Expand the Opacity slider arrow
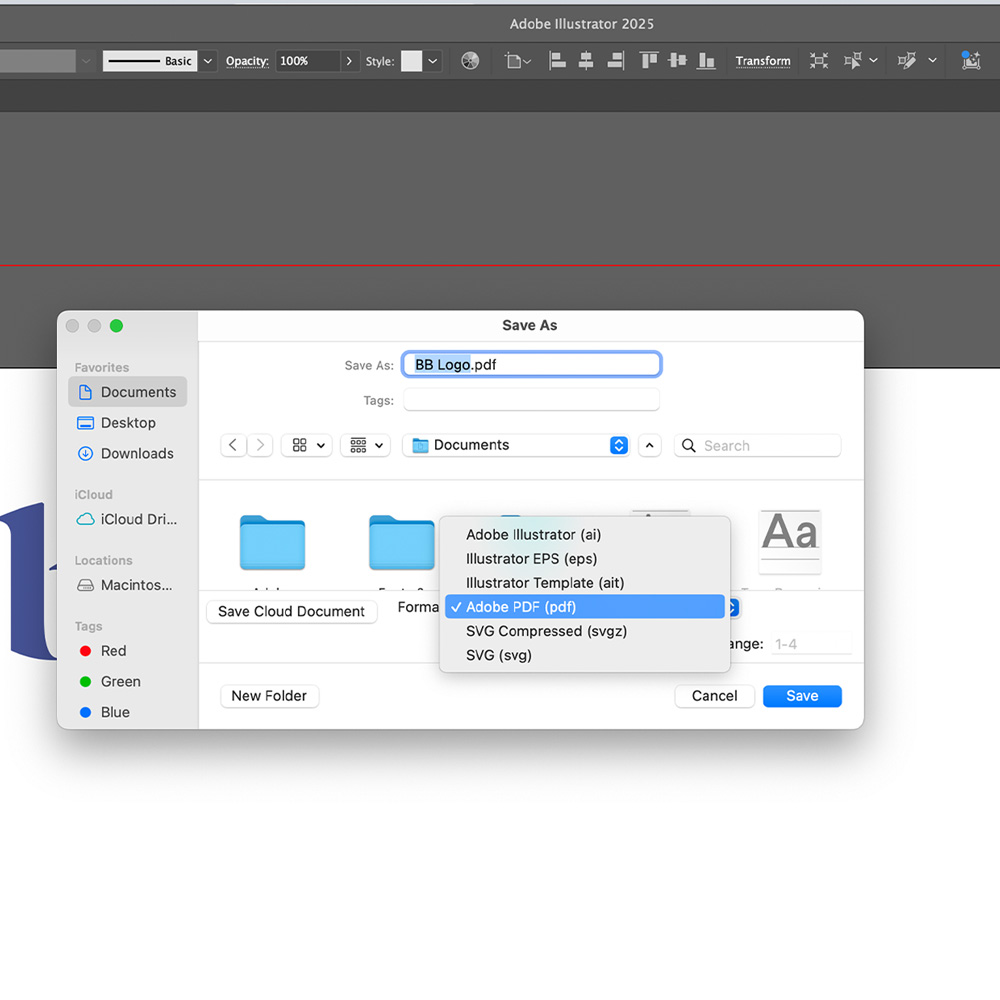The image size is (1000, 1000). (349, 61)
